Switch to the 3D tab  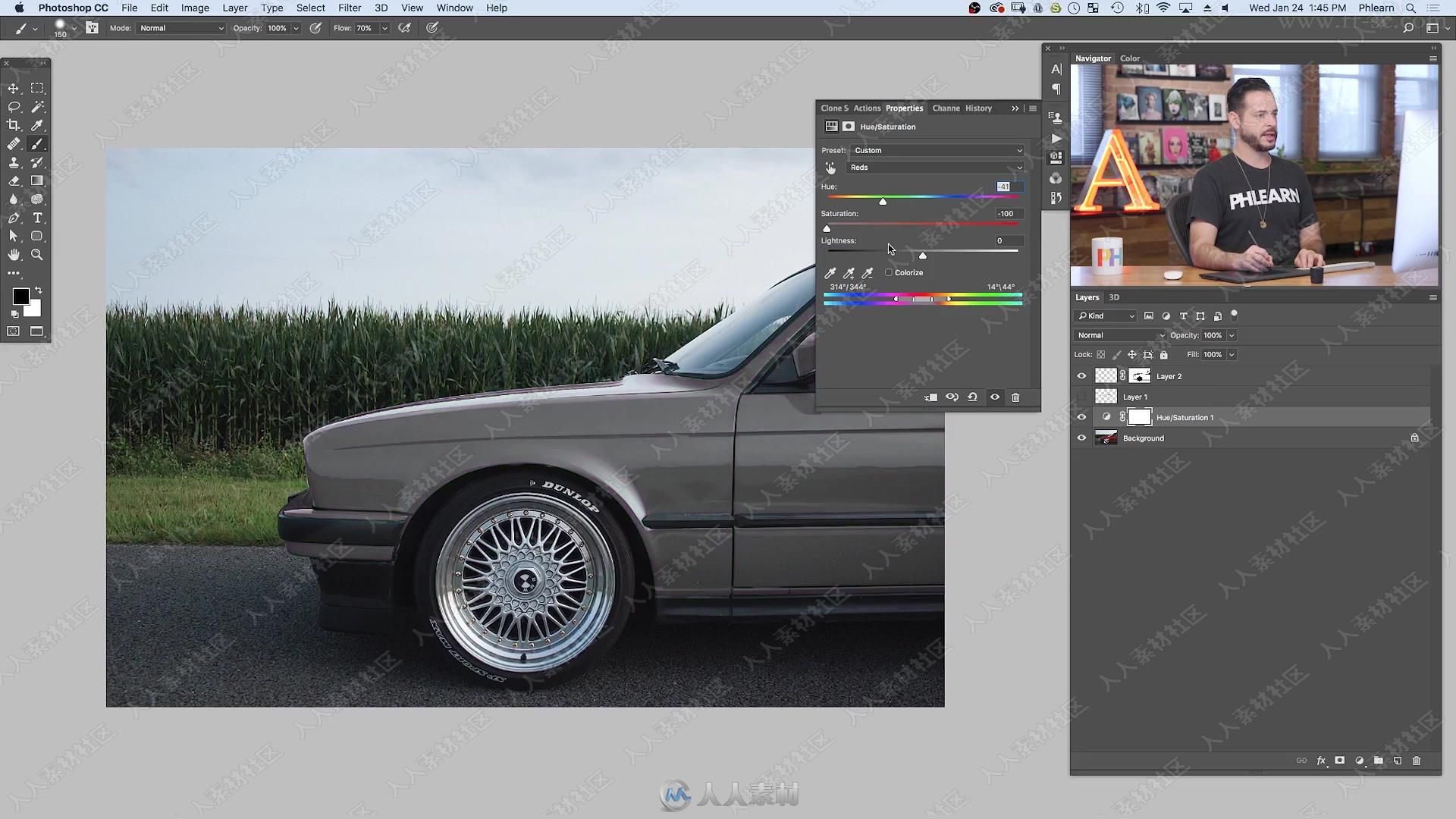click(x=1114, y=297)
